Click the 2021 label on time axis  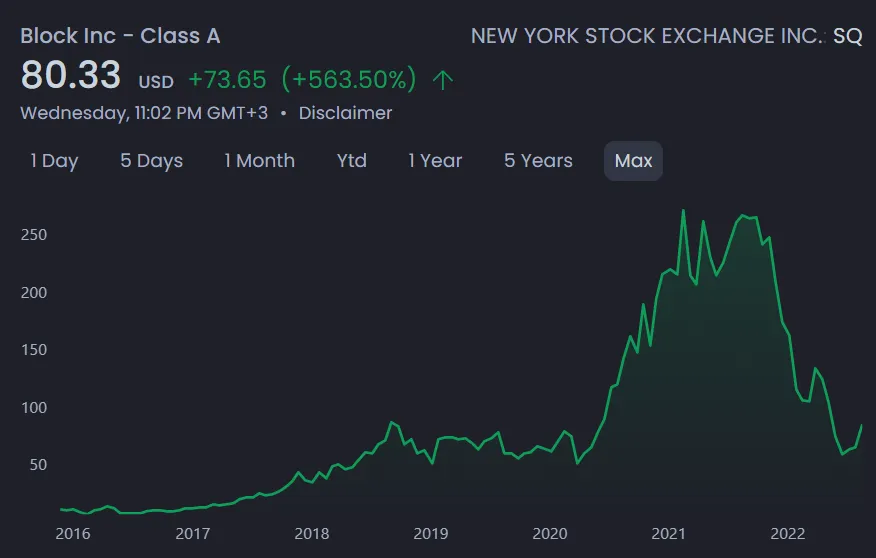point(668,534)
